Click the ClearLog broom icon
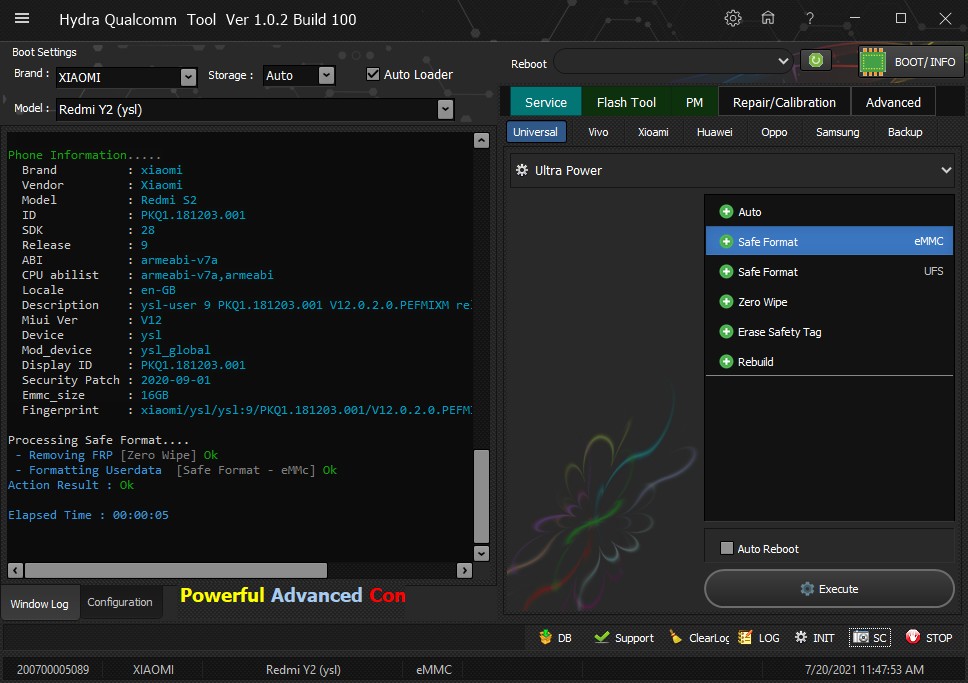 pyautogui.click(x=676, y=637)
